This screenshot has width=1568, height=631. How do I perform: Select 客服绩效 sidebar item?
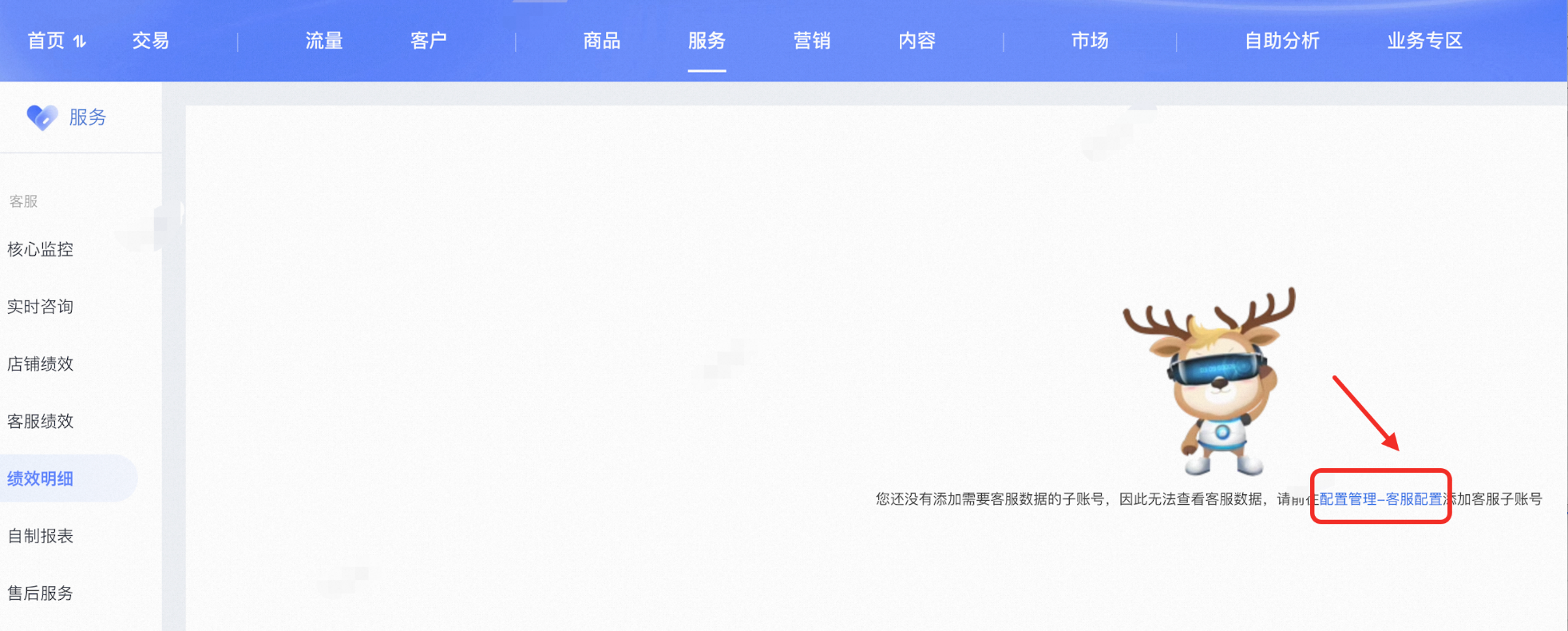tap(40, 421)
